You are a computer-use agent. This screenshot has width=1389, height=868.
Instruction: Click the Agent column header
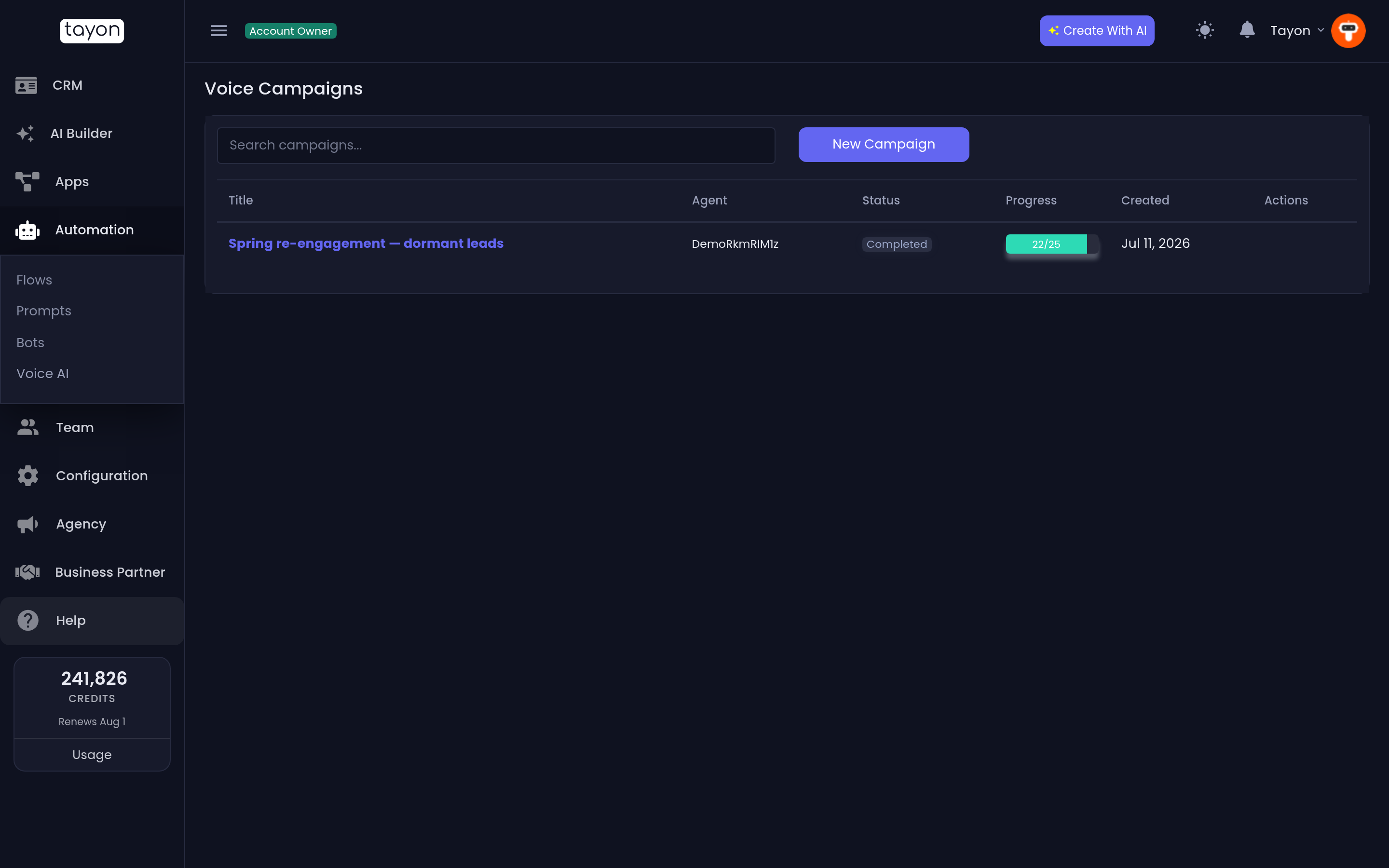tap(709, 200)
